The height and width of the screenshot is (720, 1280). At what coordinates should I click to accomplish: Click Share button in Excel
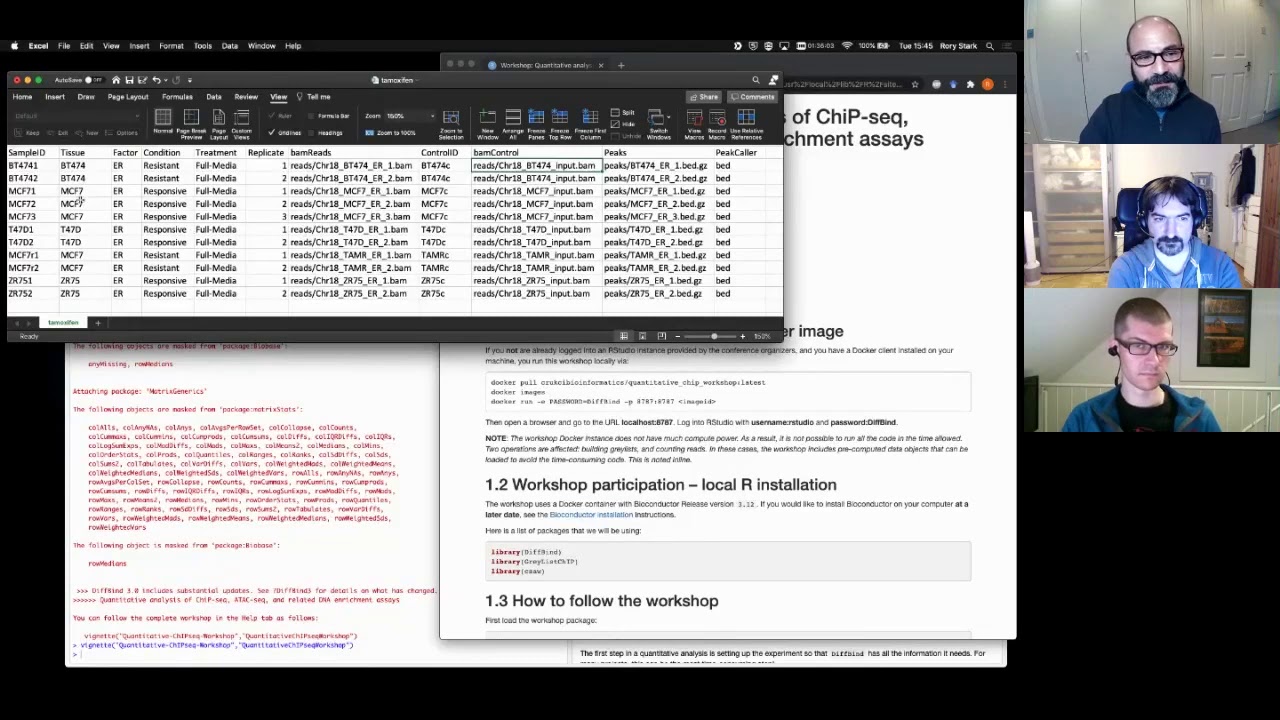[705, 97]
